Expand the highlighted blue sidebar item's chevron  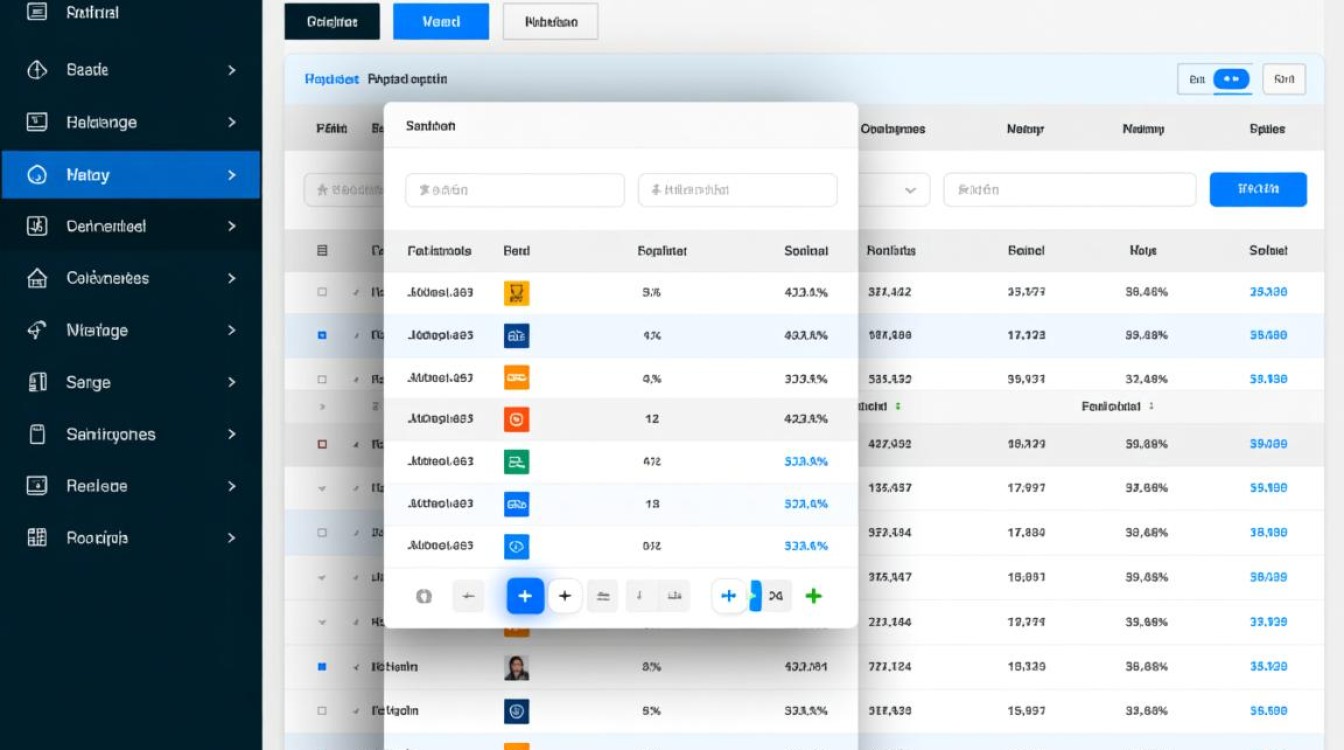(x=232, y=175)
